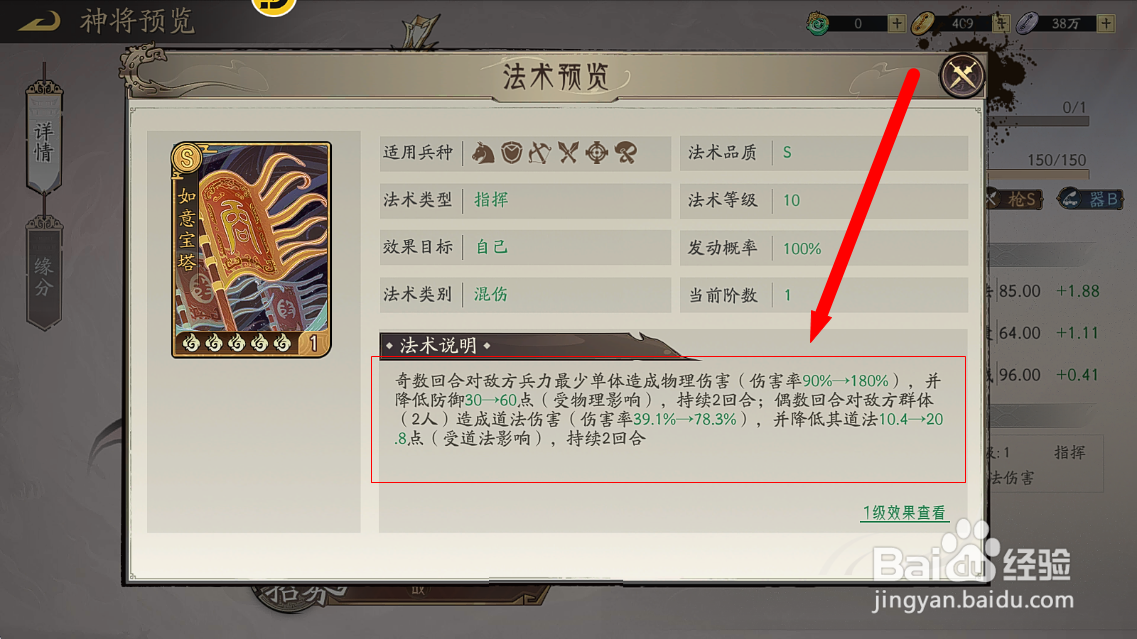Add gold coins with the plus button
Screen dimensions: 1137x639
(x=1001, y=23)
